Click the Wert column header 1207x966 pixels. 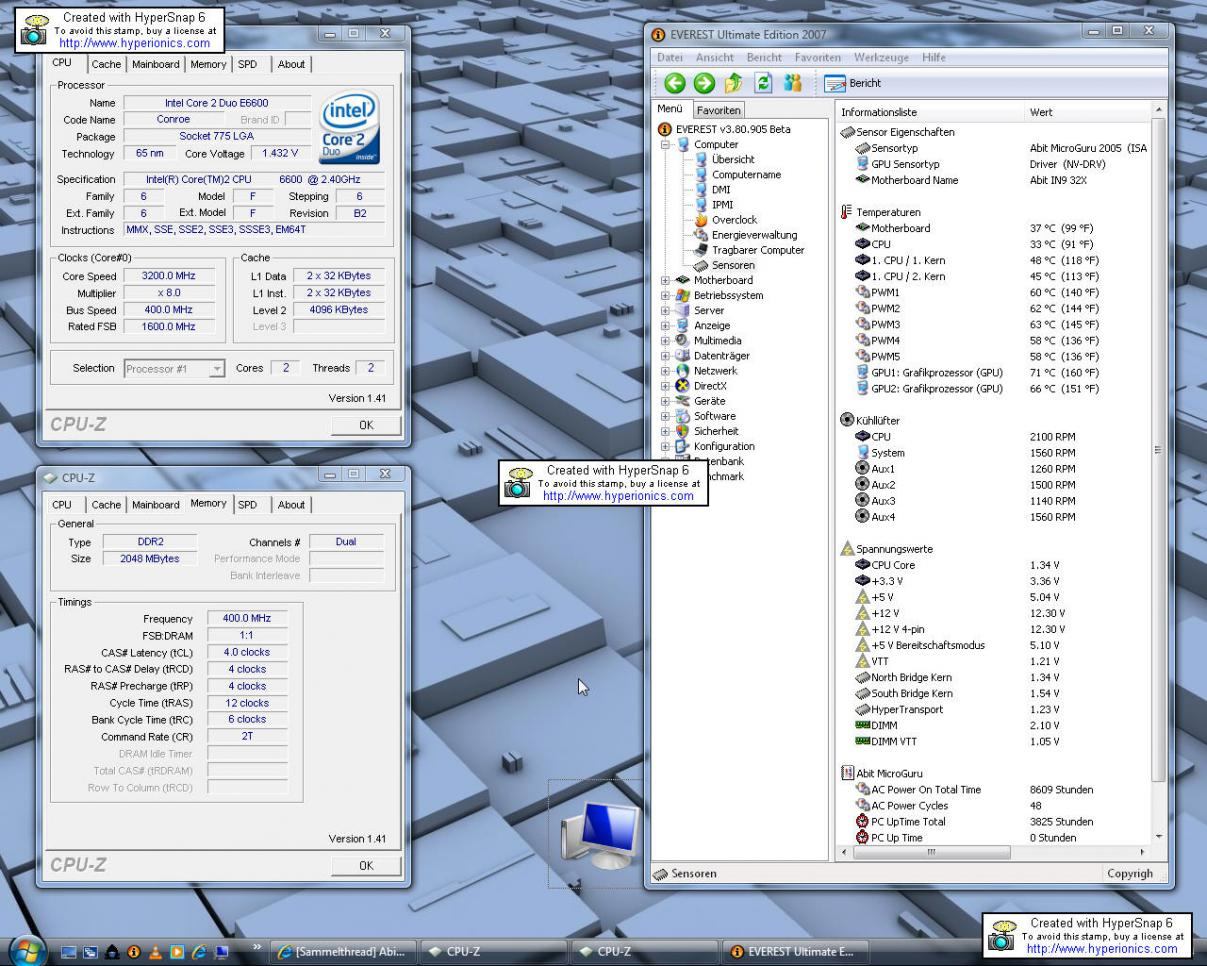[x=1088, y=112]
